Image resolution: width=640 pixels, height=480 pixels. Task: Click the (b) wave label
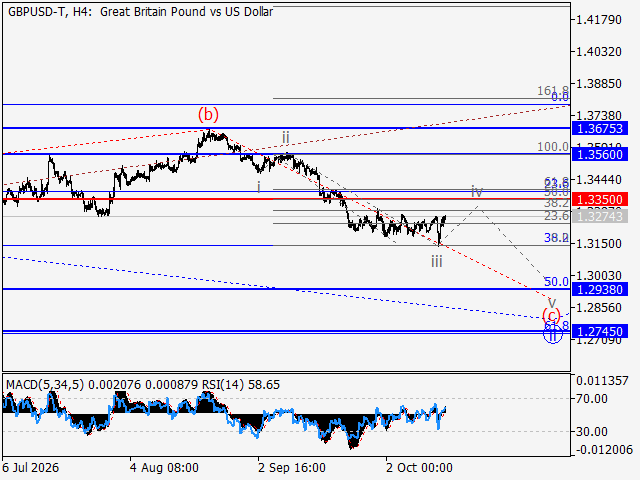pos(208,115)
